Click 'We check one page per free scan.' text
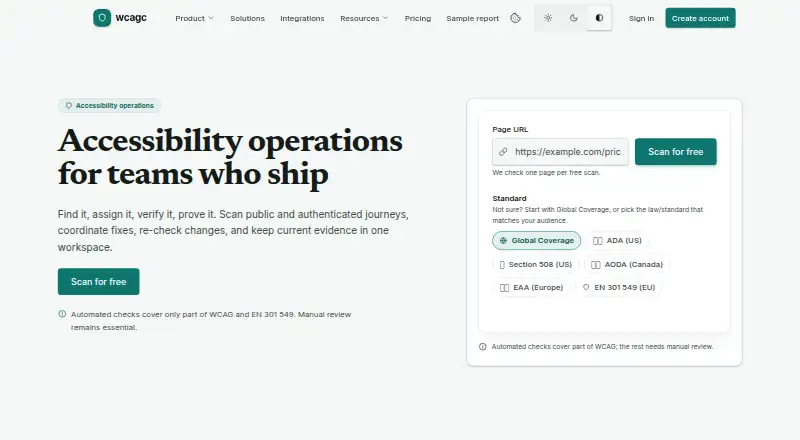This screenshot has height=440, width=800. [x=546, y=173]
